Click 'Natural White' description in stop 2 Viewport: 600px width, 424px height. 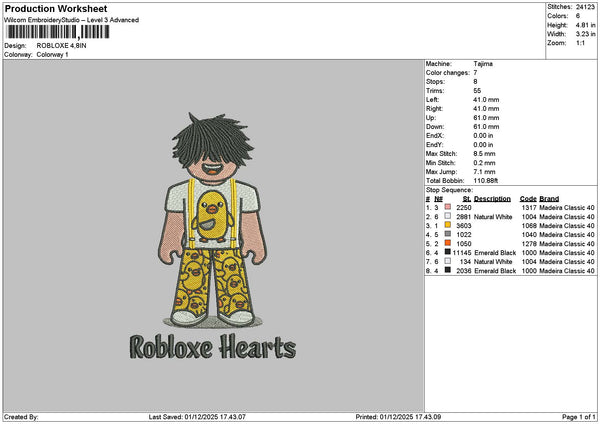(493, 217)
